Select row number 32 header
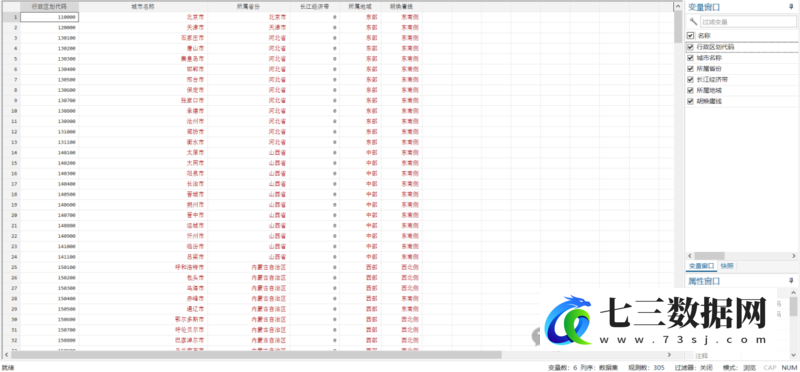Viewport: 800px width, 372px height. [11, 340]
